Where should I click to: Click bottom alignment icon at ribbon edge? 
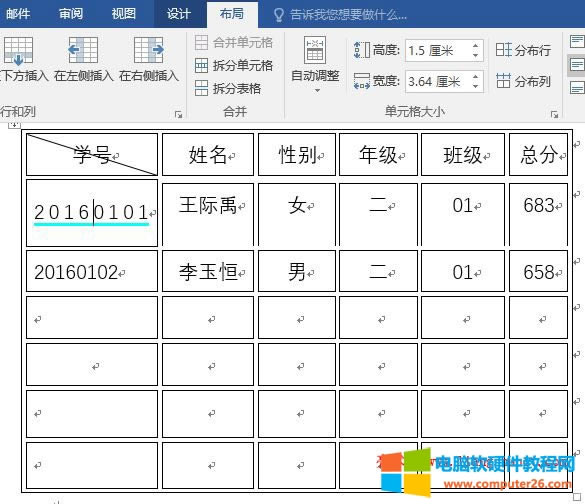(577, 88)
